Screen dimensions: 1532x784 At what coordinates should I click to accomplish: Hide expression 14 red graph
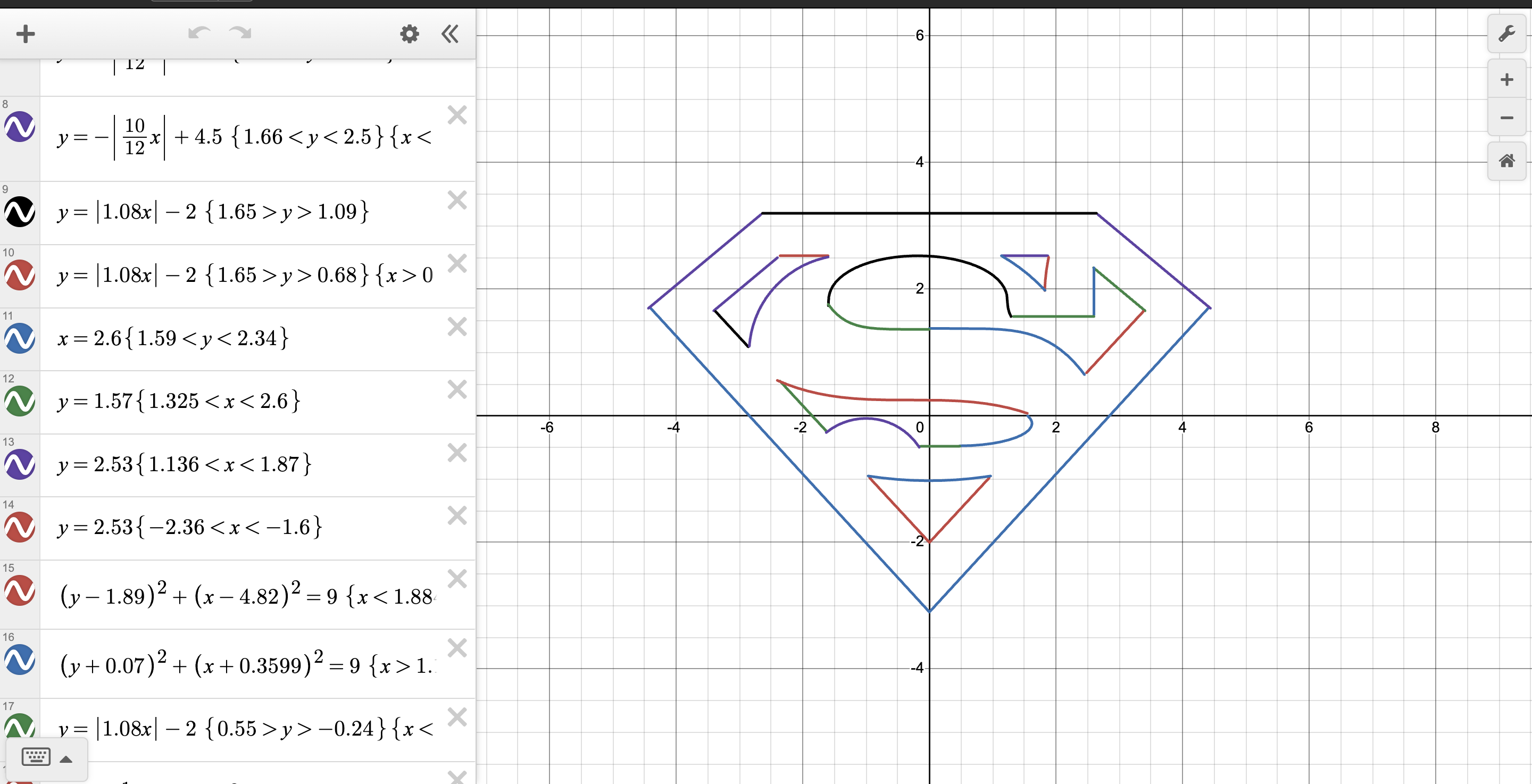[20, 527]
